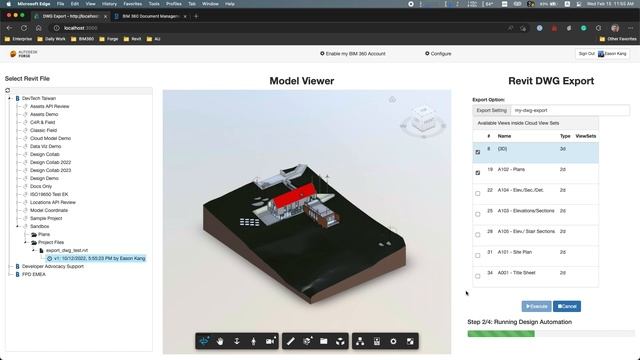Screen dimensions: 640x360
Task: Open the Configure link
Action: [x=438, y=53]
